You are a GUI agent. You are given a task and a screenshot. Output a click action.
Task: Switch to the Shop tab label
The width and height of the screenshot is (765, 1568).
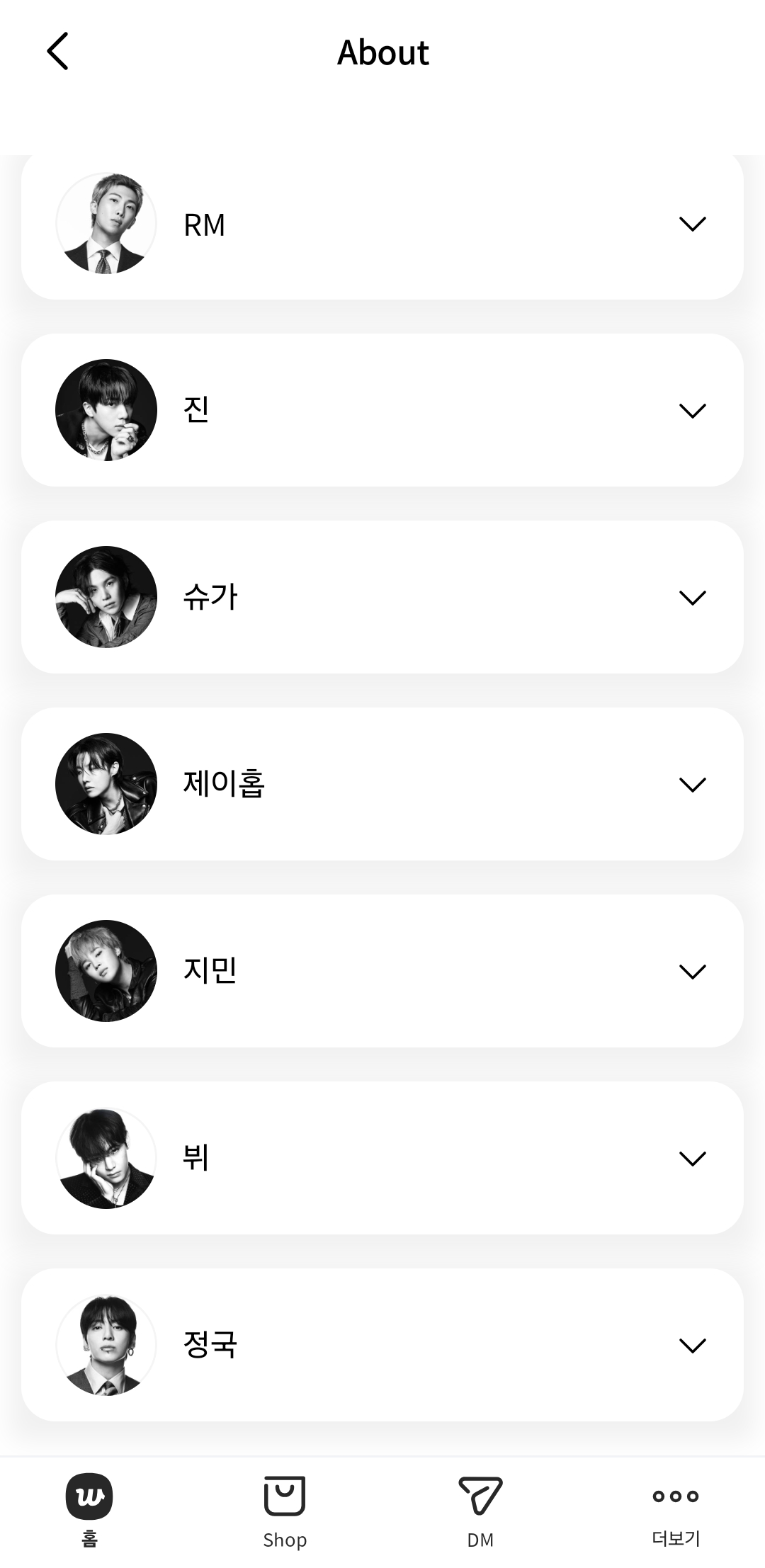pos(285,1540)
